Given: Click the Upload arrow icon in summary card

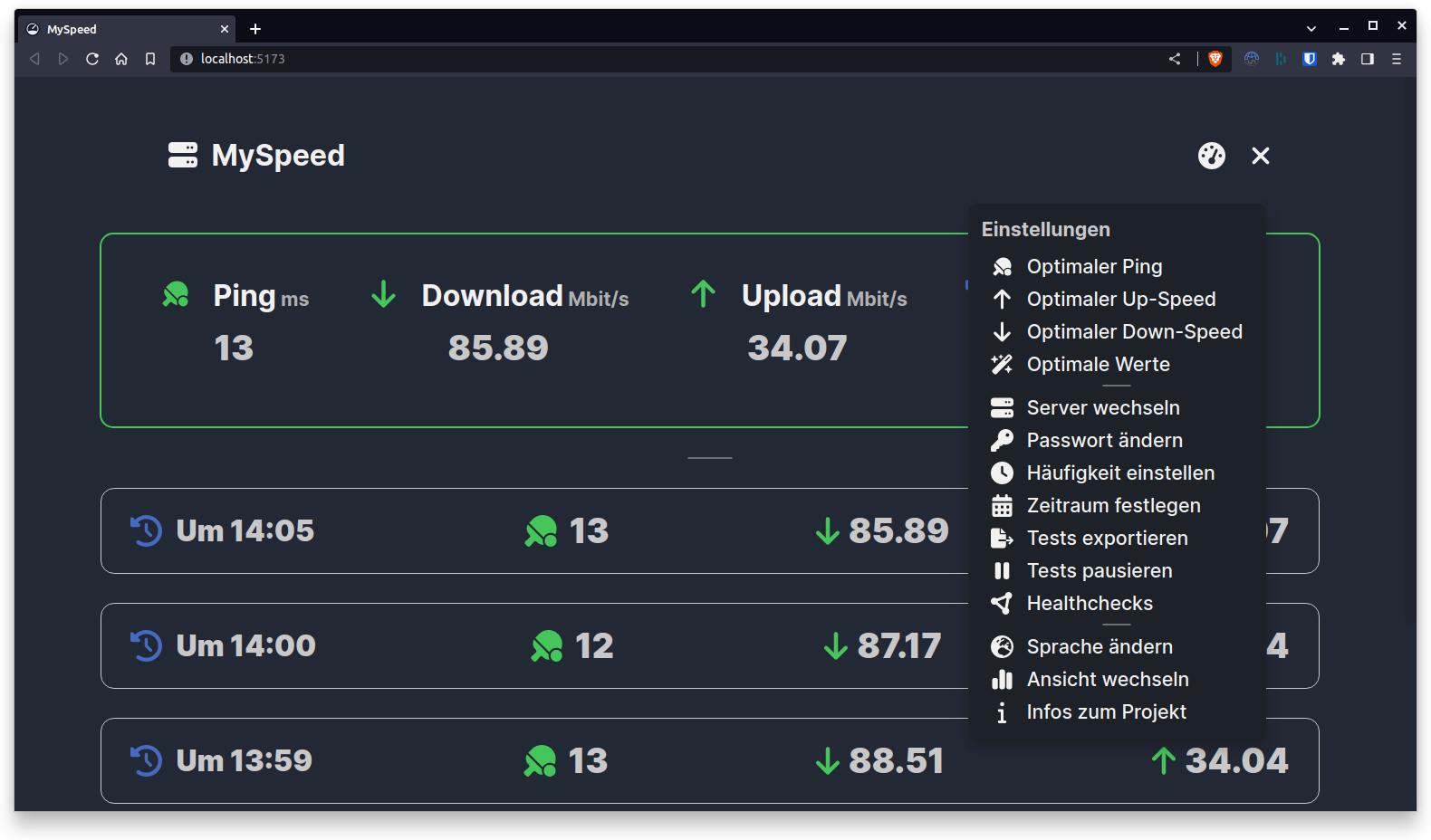Looking at the screenshot, I should (704, 294).
